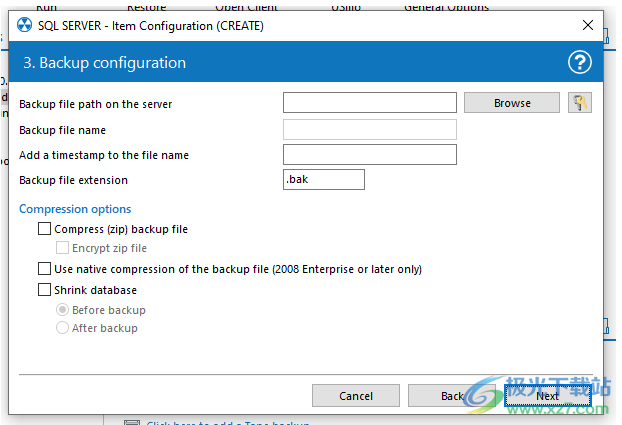
Task: Proceed with the Next button
Action: point(547,396)
